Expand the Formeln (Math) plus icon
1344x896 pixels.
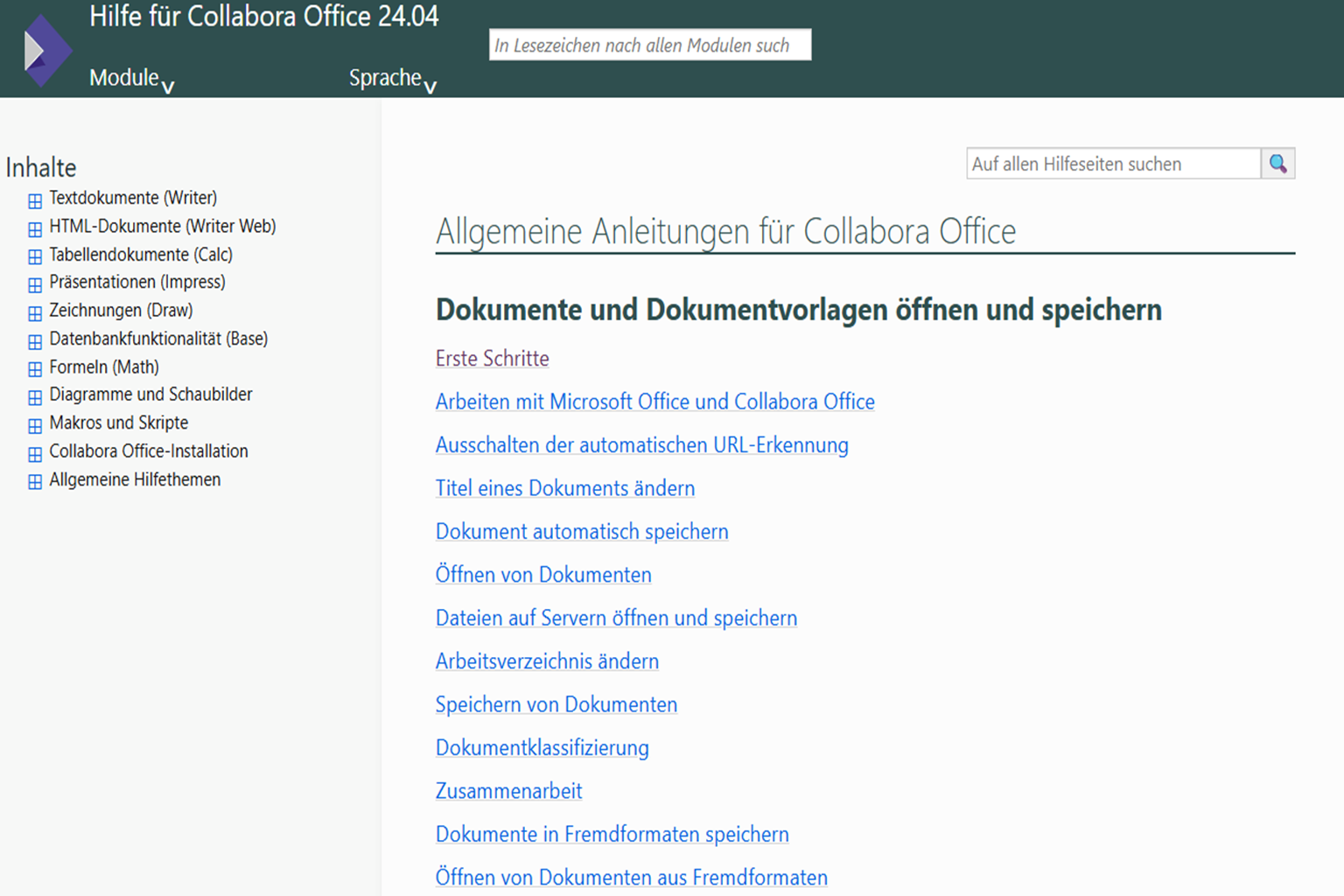click(35, 369)
